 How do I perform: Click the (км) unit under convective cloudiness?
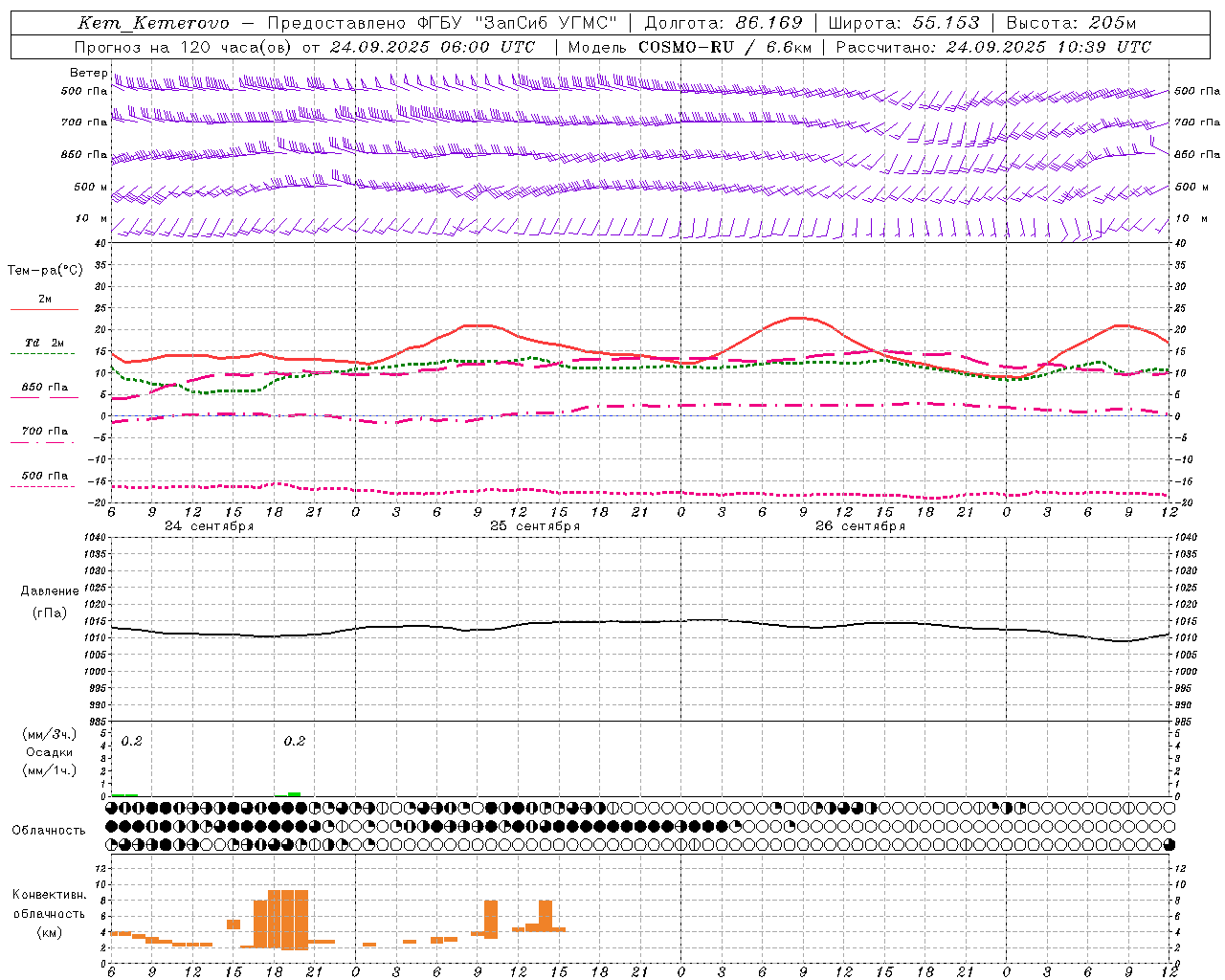(49, 932)
